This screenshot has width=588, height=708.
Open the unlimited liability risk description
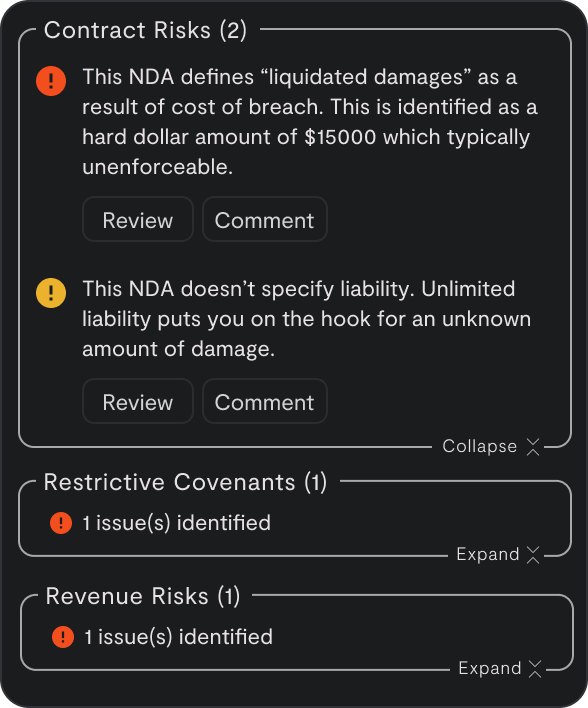pyautogui.click(x=307, y=319)
